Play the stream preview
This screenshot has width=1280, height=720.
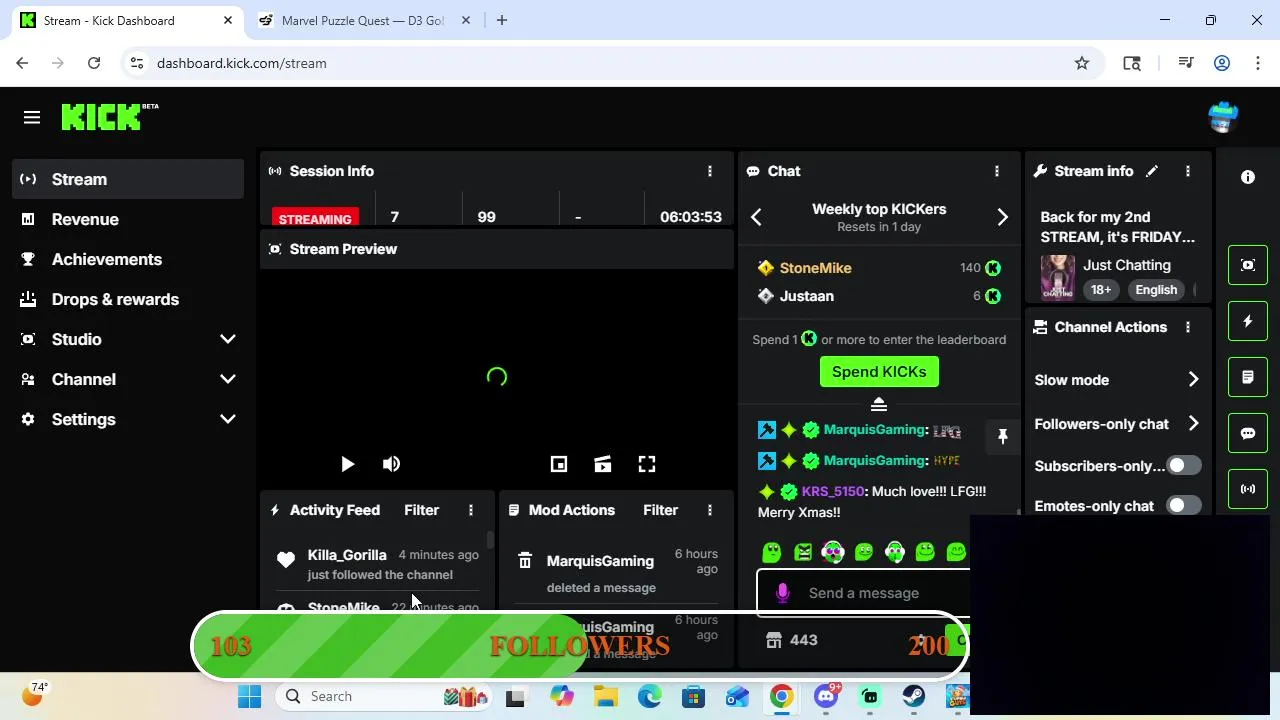(347, 464)
